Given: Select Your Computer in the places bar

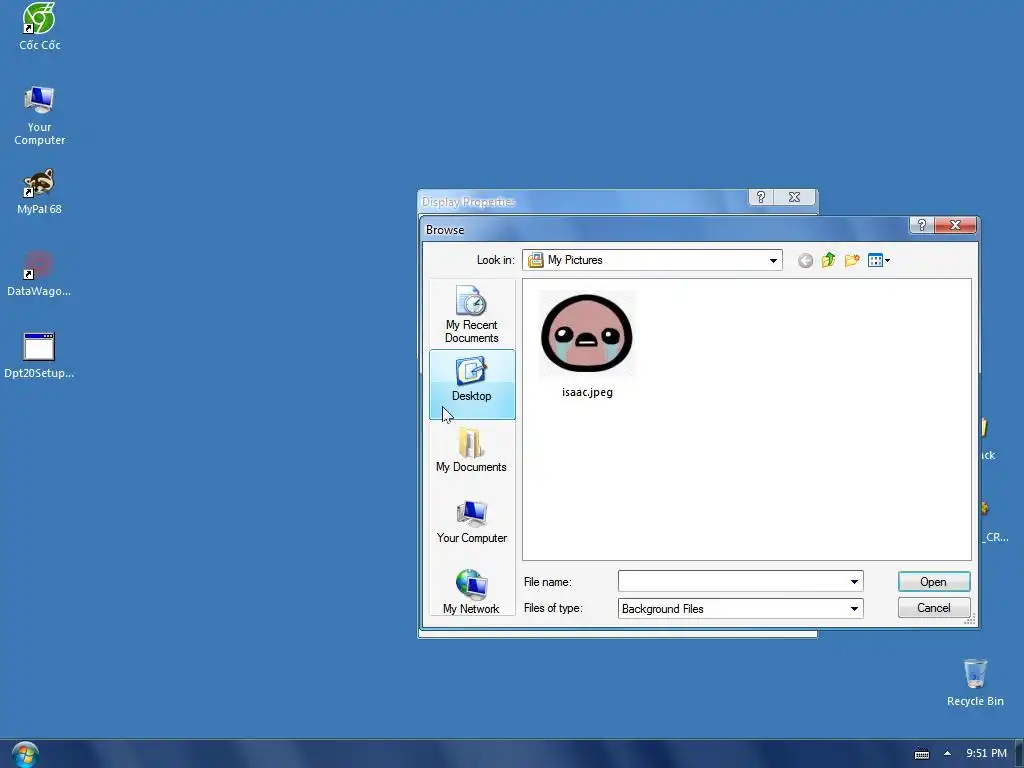Looking at the screenshot, I should [x=472, y=522].
